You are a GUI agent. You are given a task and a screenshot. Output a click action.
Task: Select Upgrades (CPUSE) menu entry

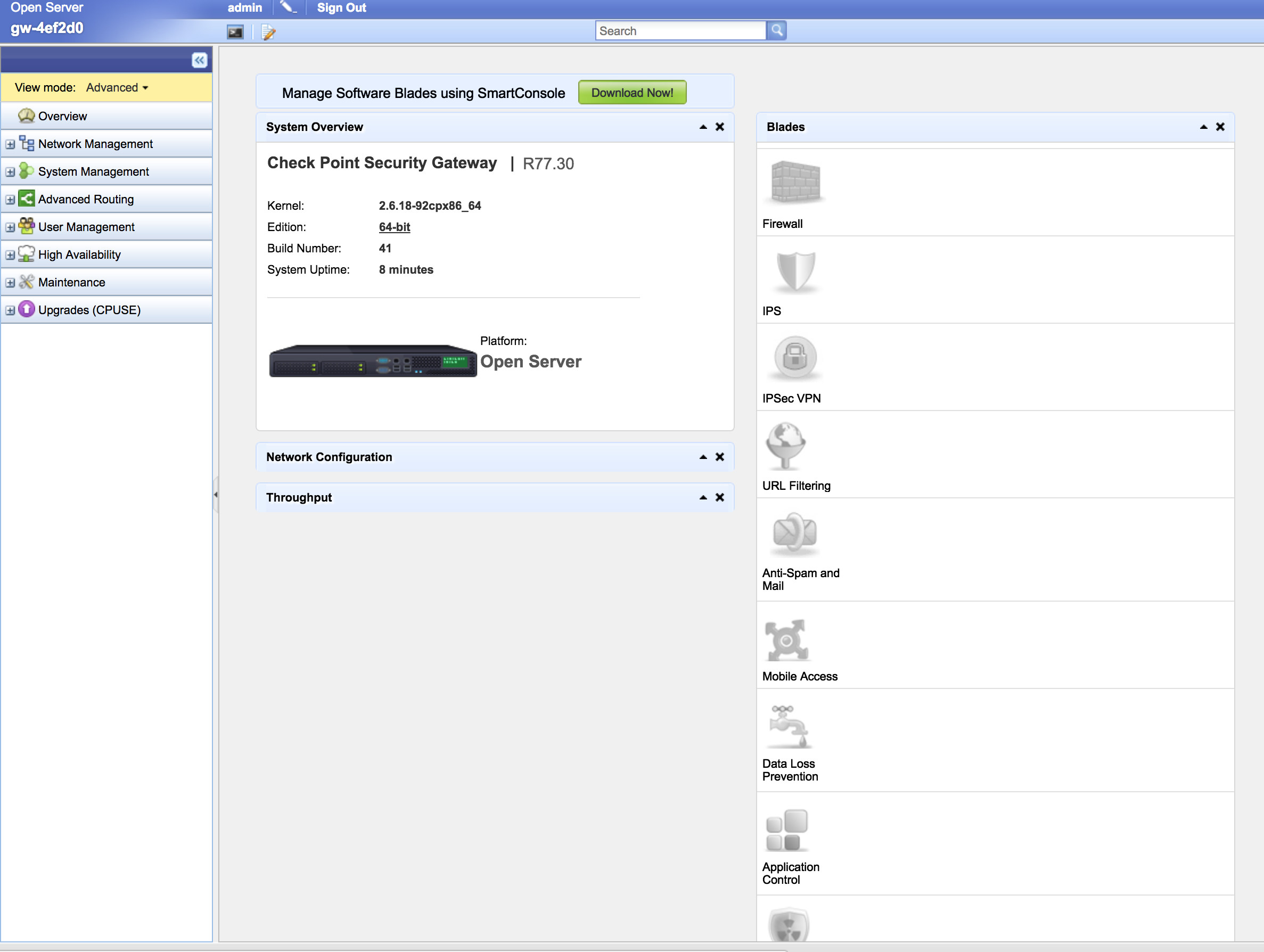coord(107,310)
